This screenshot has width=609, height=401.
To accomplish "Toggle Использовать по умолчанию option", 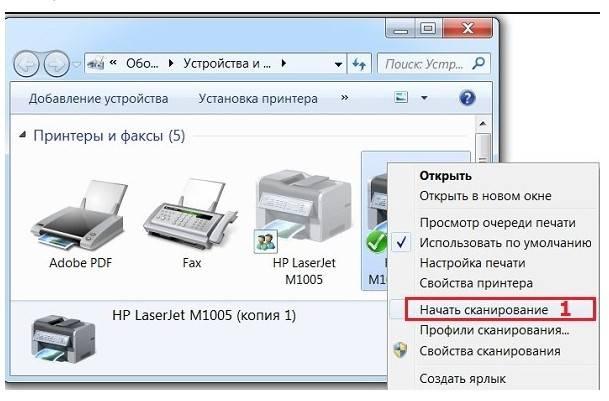I will click(505, 243).
